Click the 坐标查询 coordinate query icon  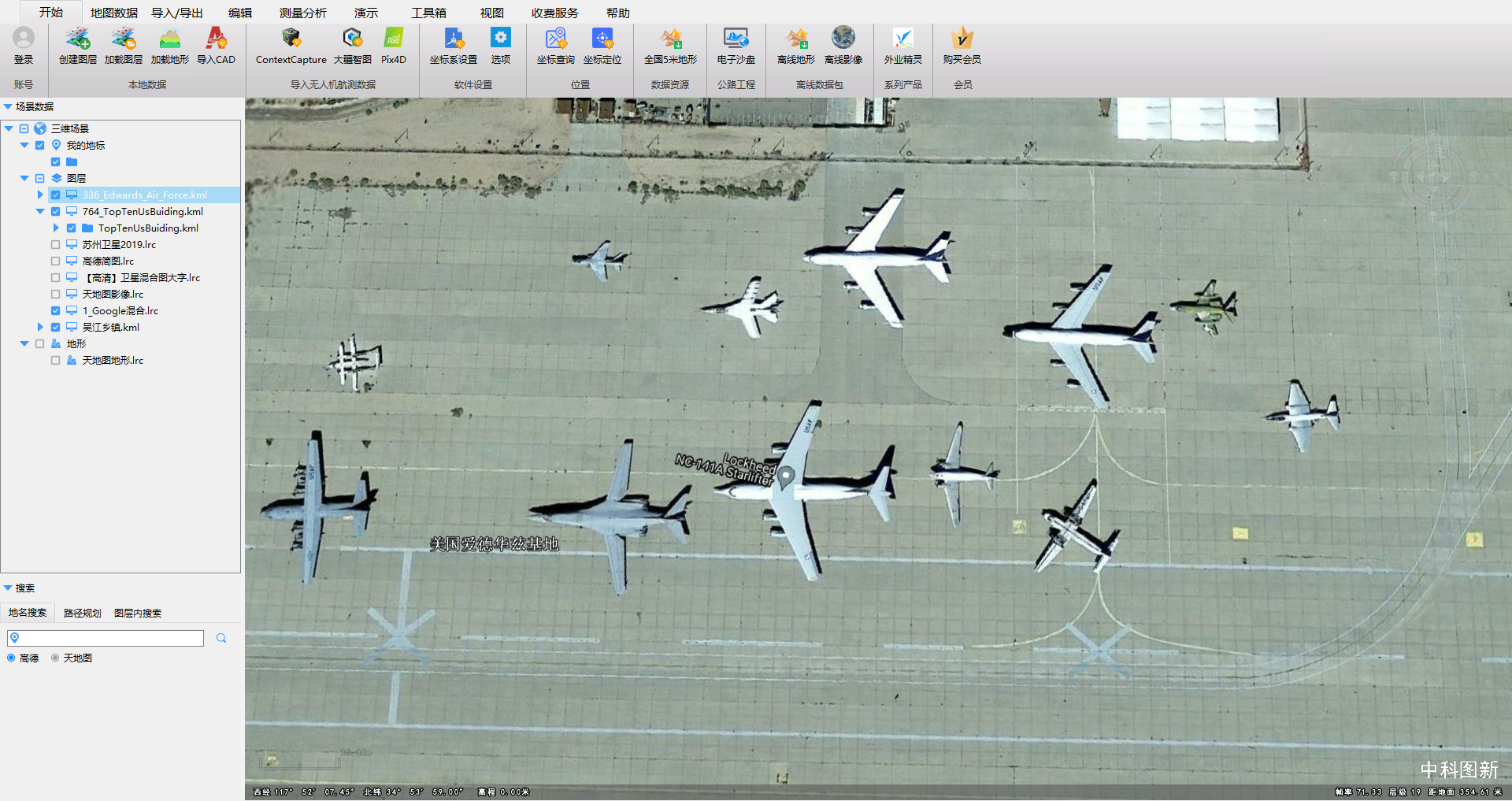pyautogui.click(x=556, y=38)
